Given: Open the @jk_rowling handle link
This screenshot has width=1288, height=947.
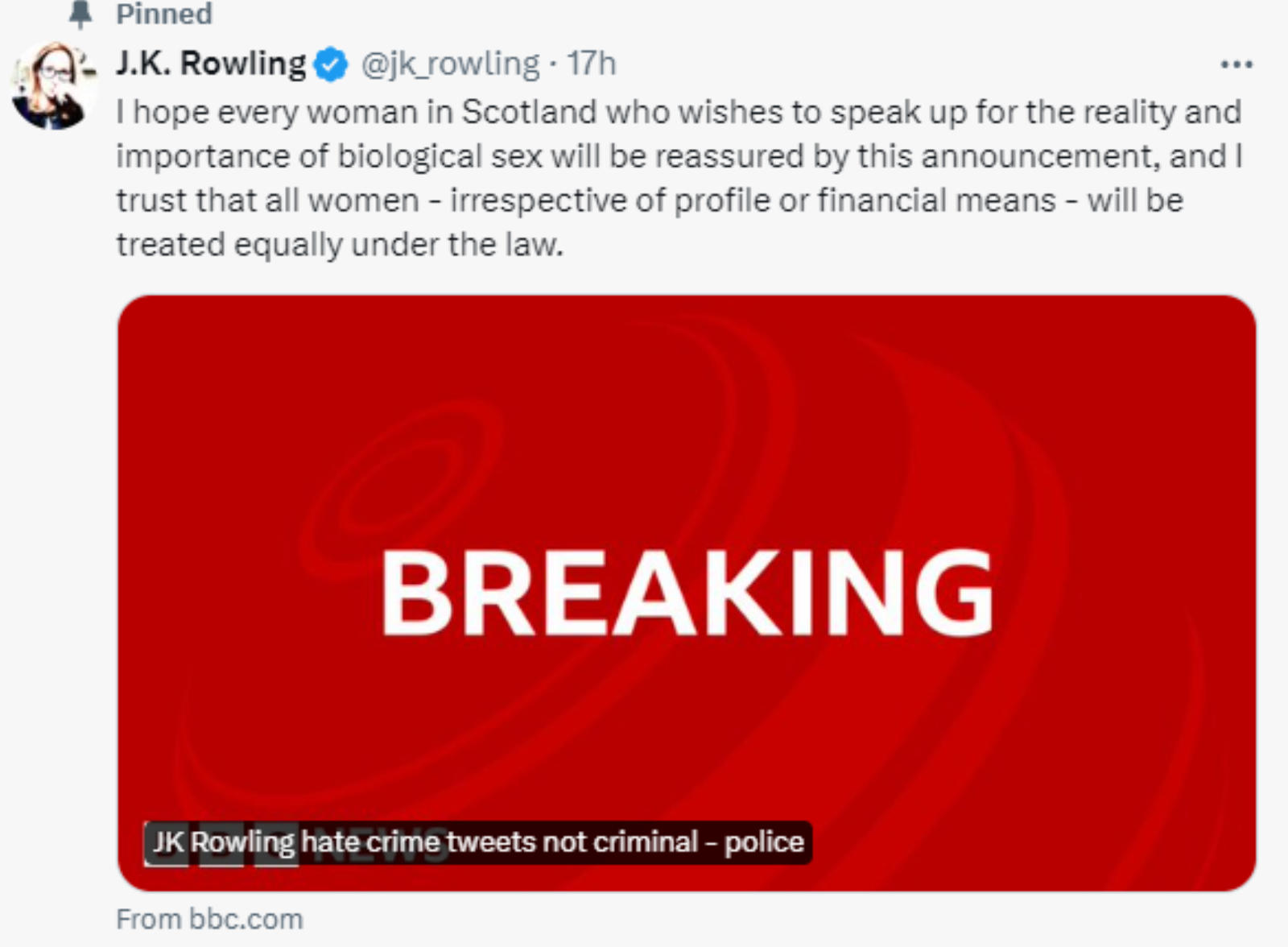Looking at the screenshot, I should [x=450, y=64].
